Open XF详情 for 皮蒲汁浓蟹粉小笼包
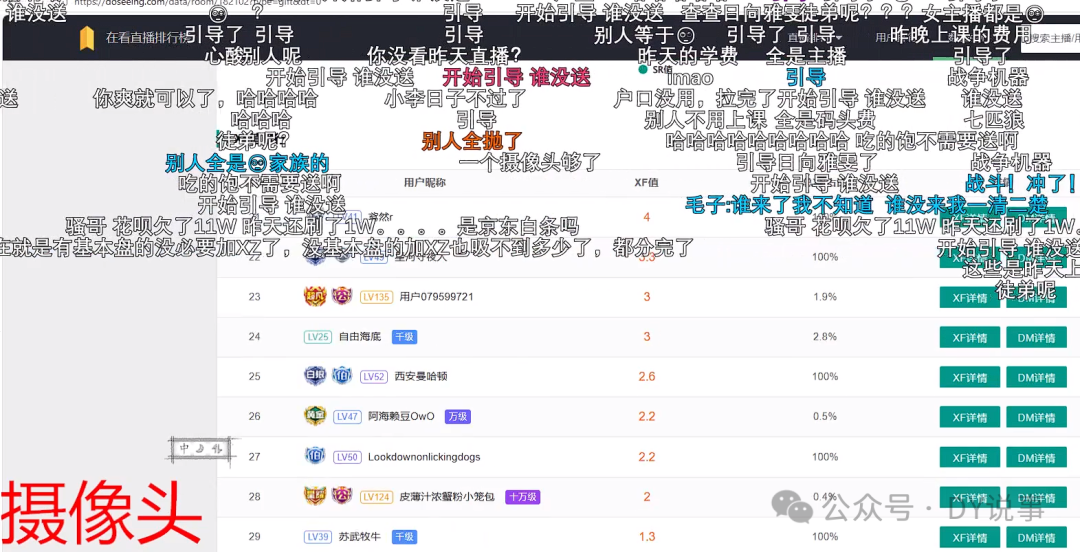 coord(970,498)
